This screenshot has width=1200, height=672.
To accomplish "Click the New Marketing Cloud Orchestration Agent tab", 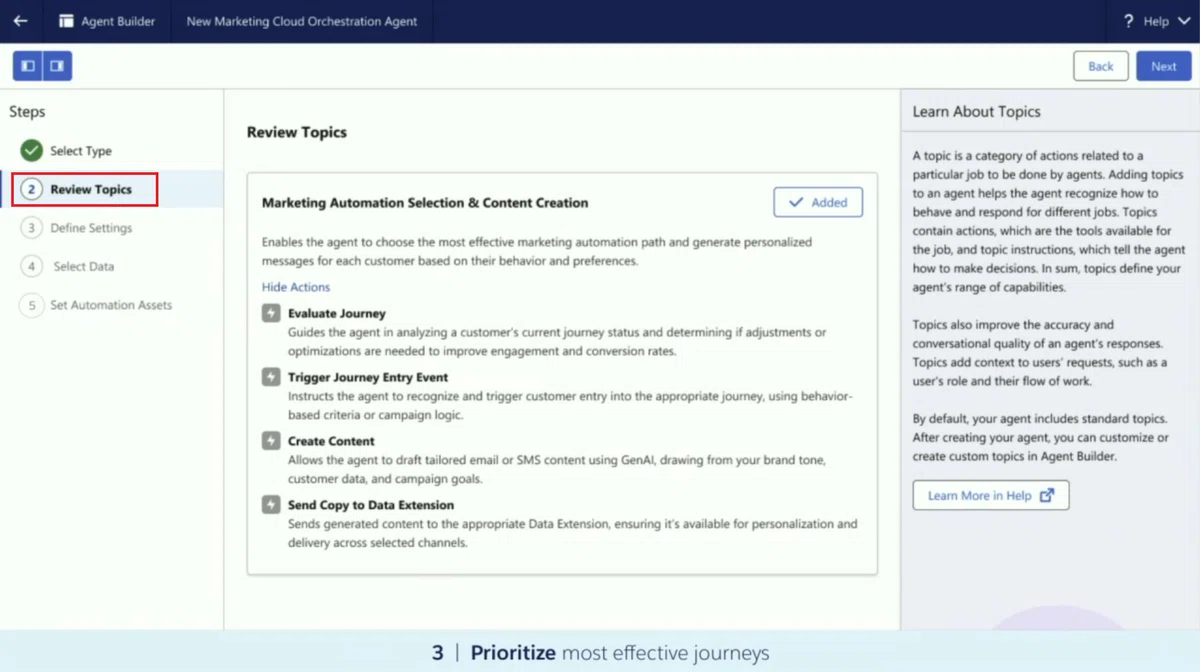I will (302, 21).
